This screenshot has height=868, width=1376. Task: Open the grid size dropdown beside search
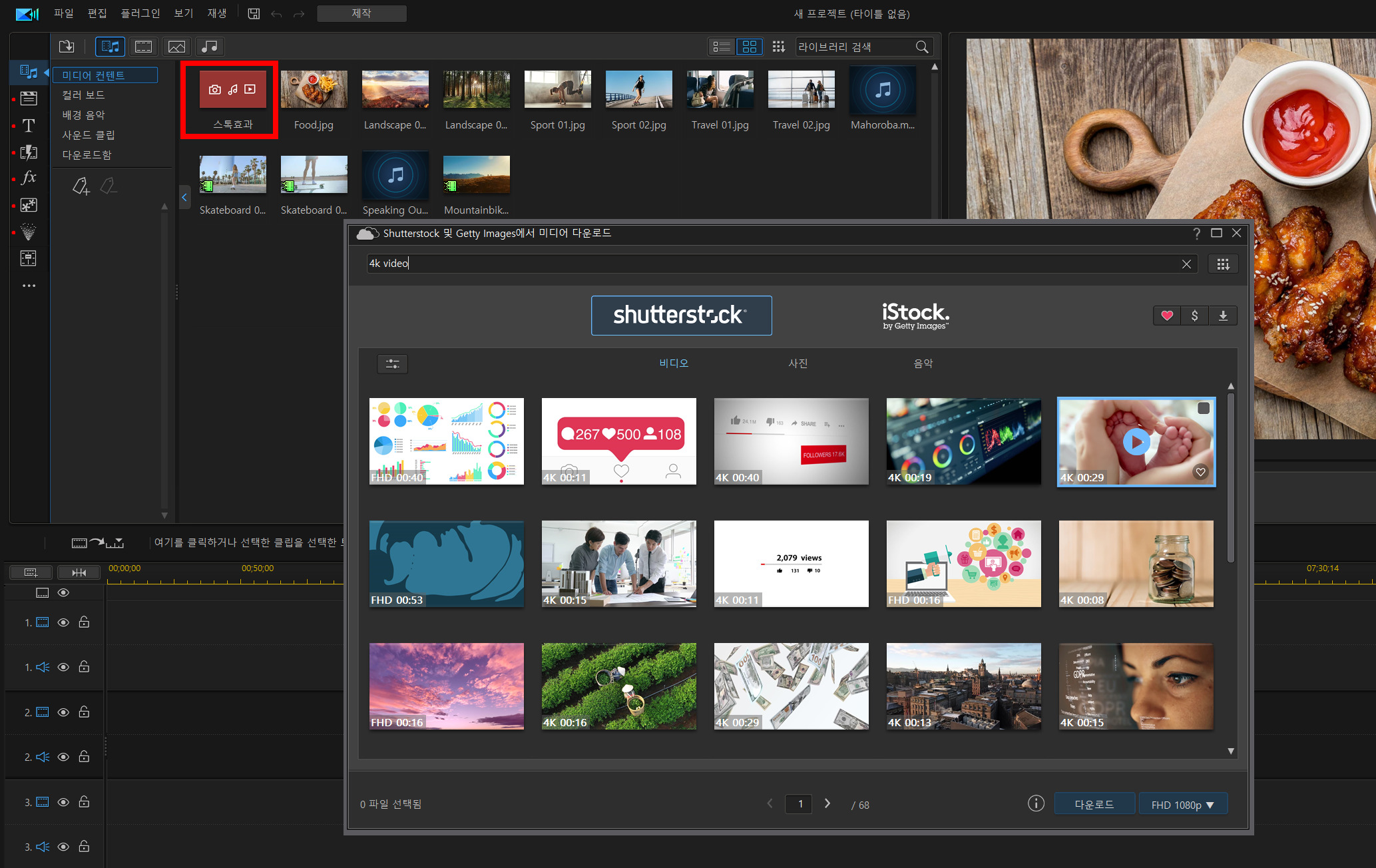(x=1223, y=264)
